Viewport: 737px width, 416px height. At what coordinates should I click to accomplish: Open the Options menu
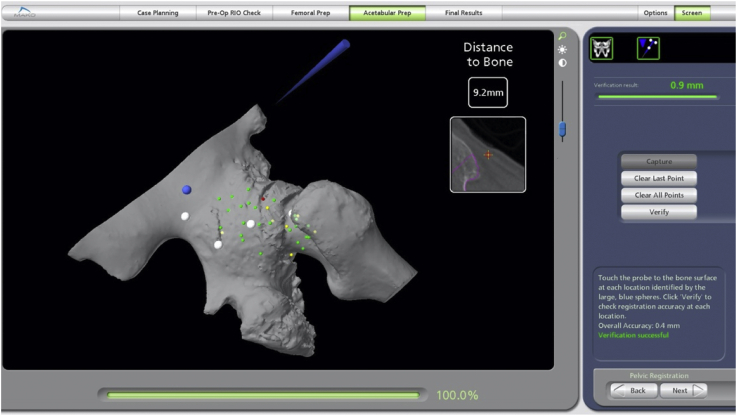(655, 13)
